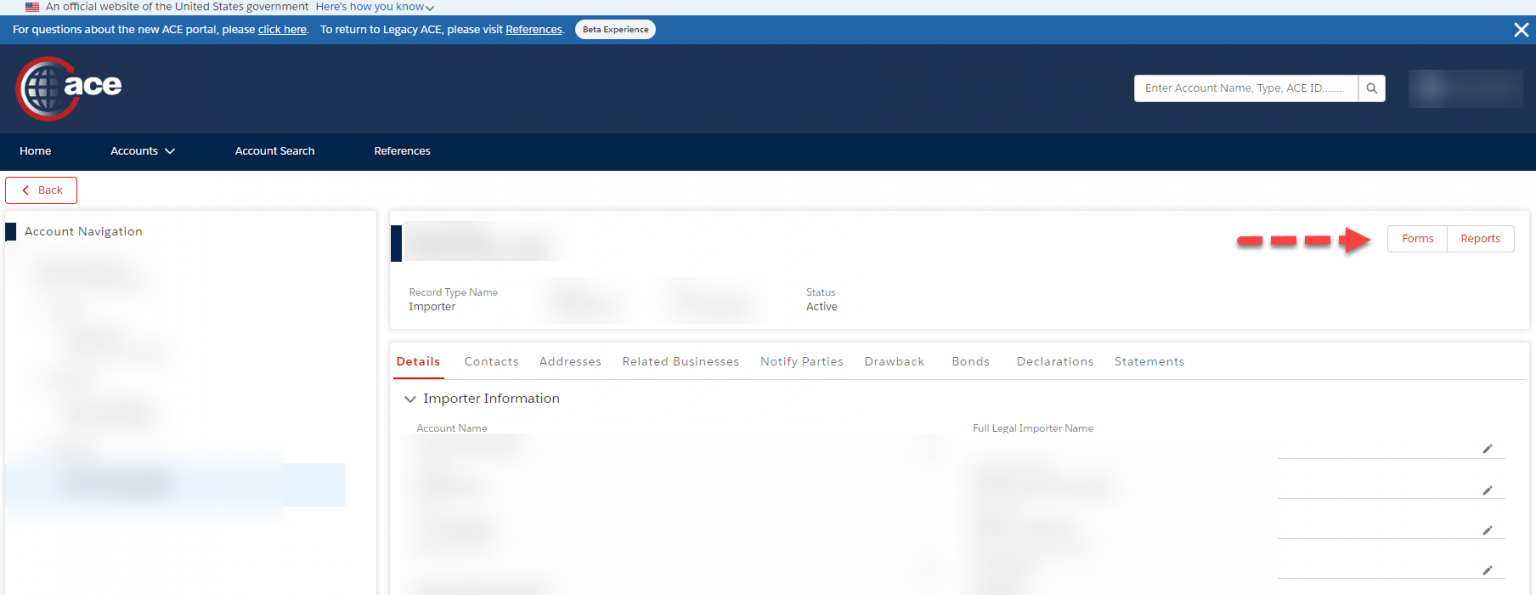Viewport: 1536px width, 595px height.
Task: Click the edit pencil beside Full Legal Importer Name
Action: [1487, 449]
